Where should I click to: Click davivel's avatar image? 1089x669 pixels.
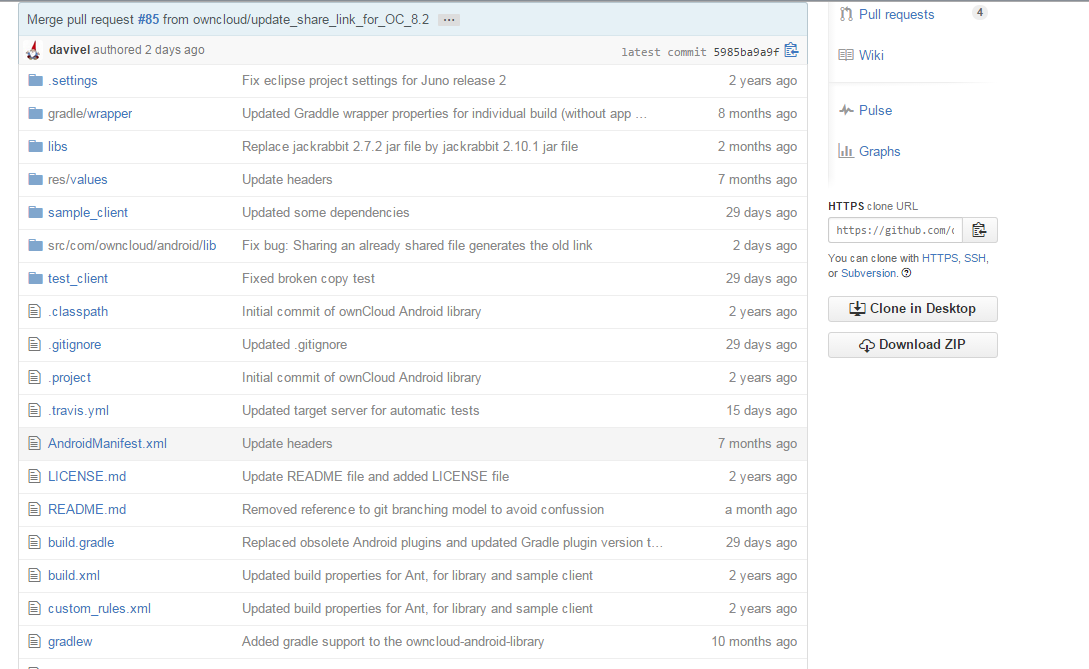33,50
